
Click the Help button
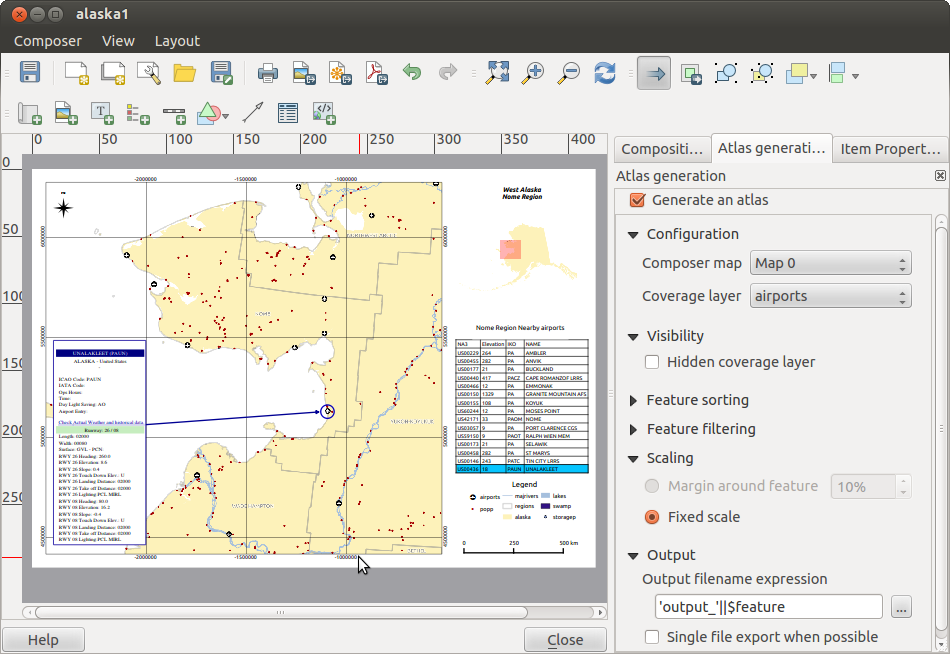[x=43, y=640]
